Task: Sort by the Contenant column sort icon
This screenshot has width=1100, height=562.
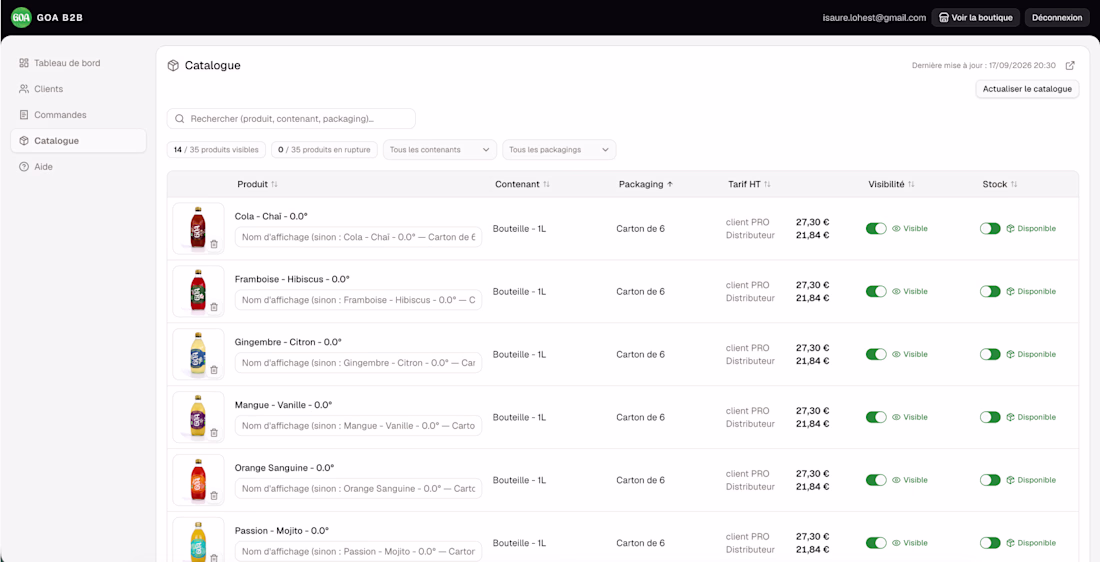Action: (546, 185)
